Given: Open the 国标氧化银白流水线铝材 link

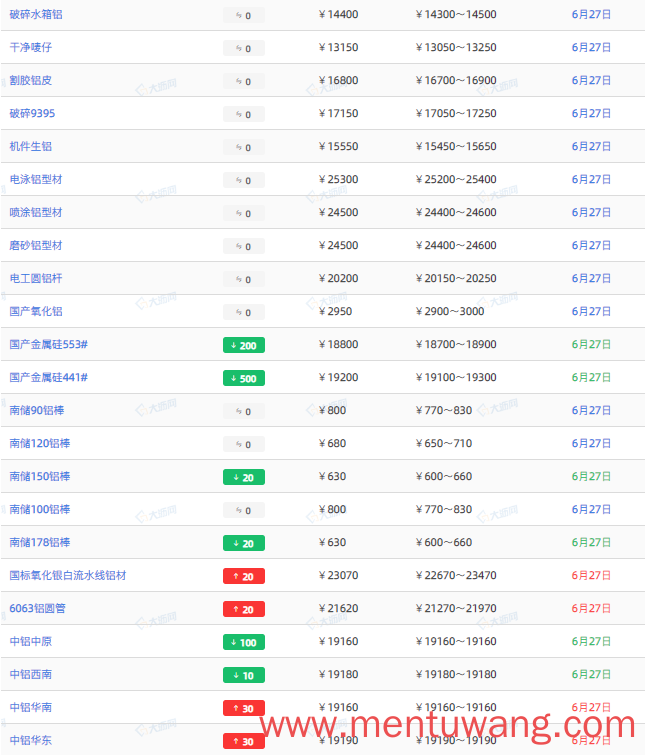Looking at the screenshot, I should 68,575.
